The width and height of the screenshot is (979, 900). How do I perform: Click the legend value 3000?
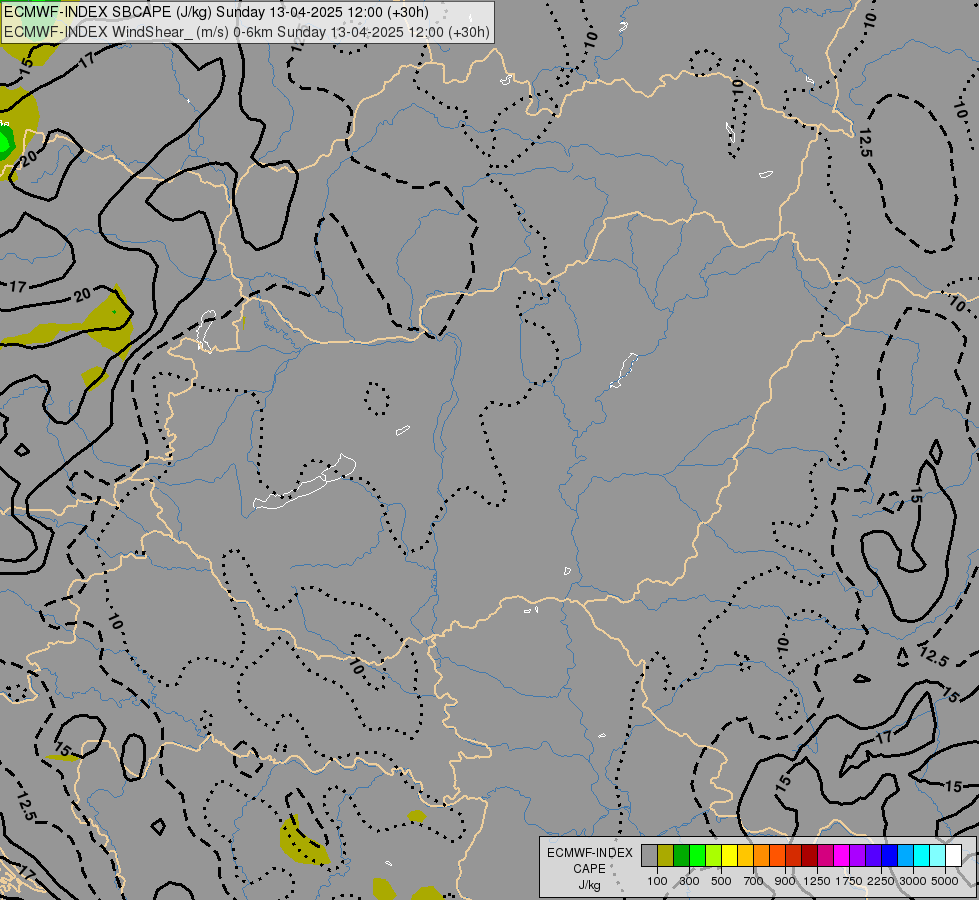point(913,881)
